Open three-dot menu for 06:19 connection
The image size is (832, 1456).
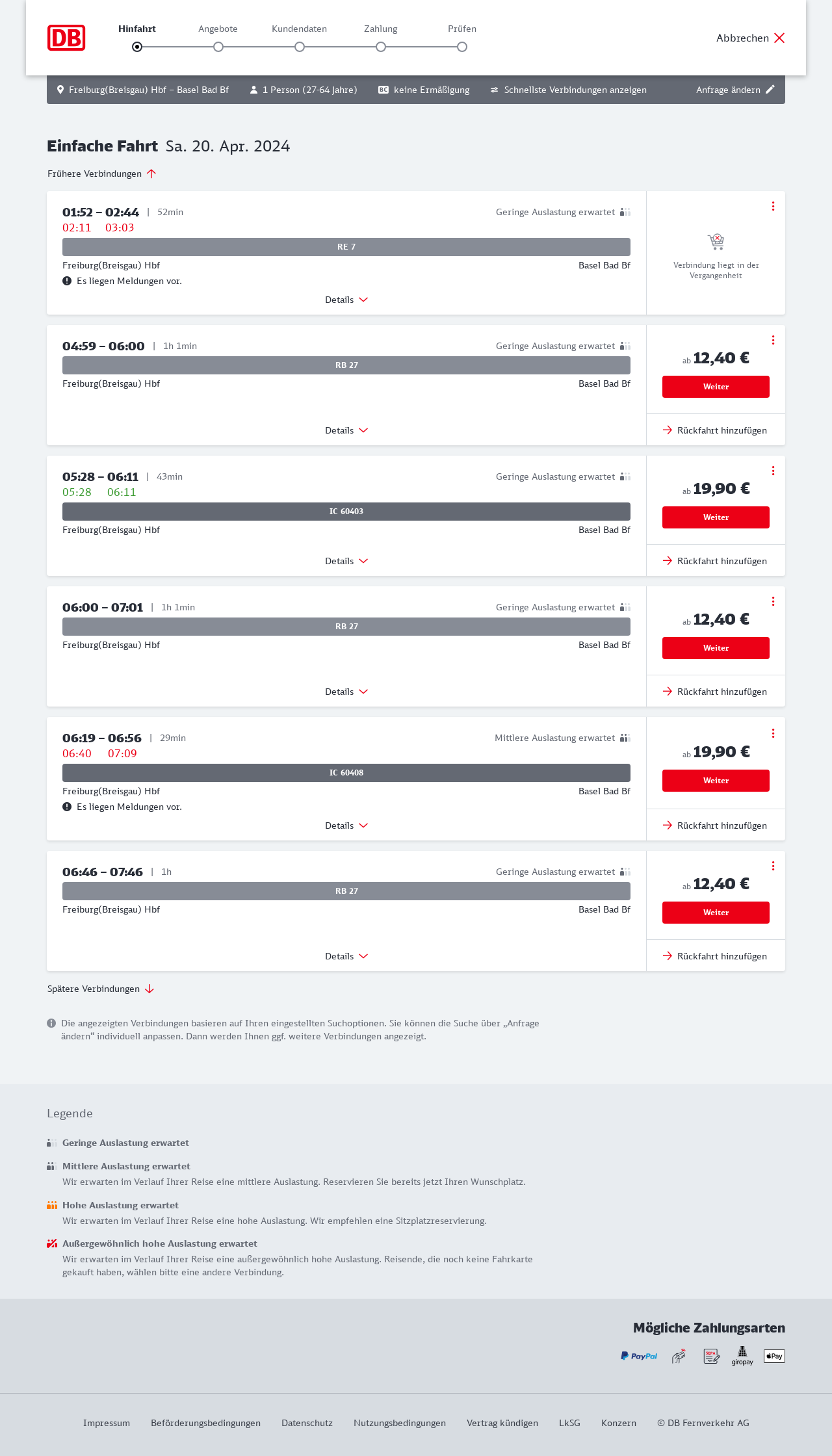pyautogui.click(x=773, y=733)
